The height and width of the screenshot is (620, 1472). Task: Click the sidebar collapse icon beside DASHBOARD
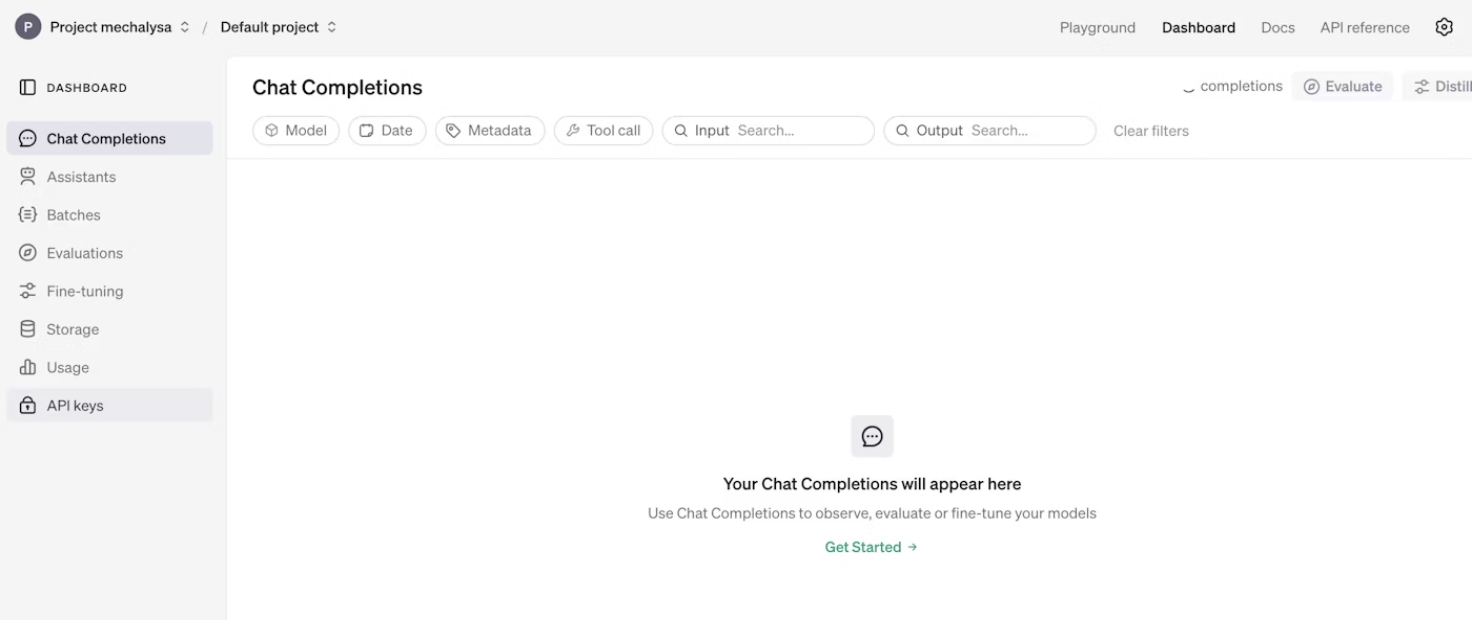click(28, 88)
